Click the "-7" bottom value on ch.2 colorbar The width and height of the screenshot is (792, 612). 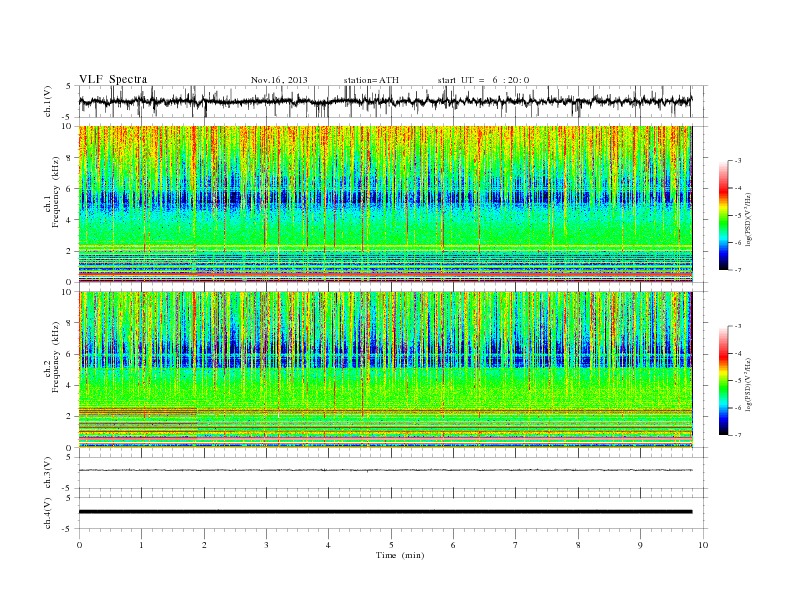coord(738,435)
